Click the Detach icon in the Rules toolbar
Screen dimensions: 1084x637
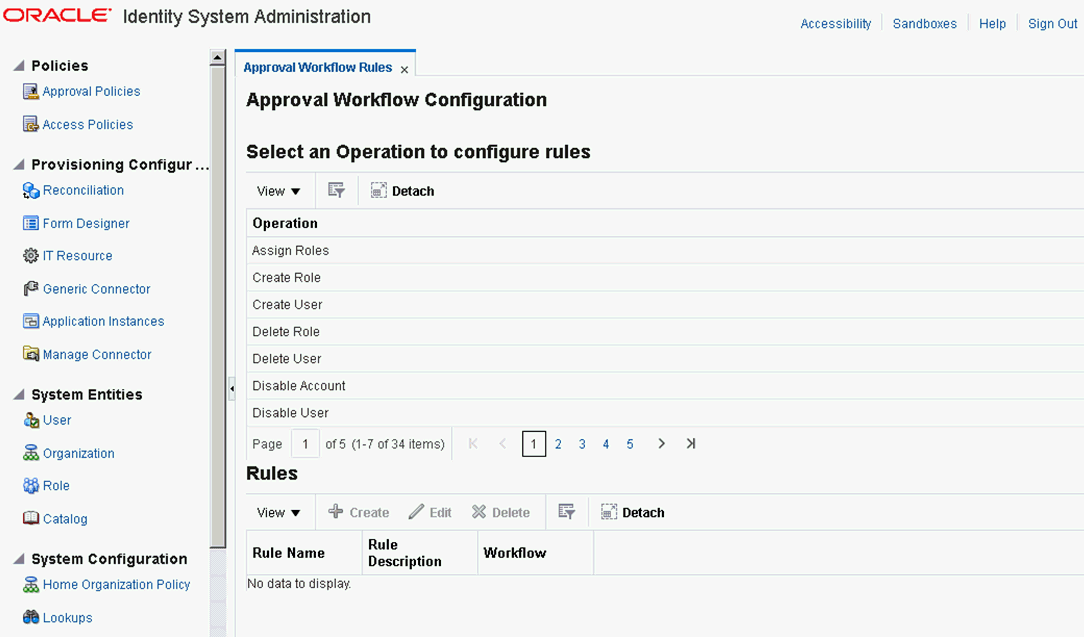tap(608, 512)
